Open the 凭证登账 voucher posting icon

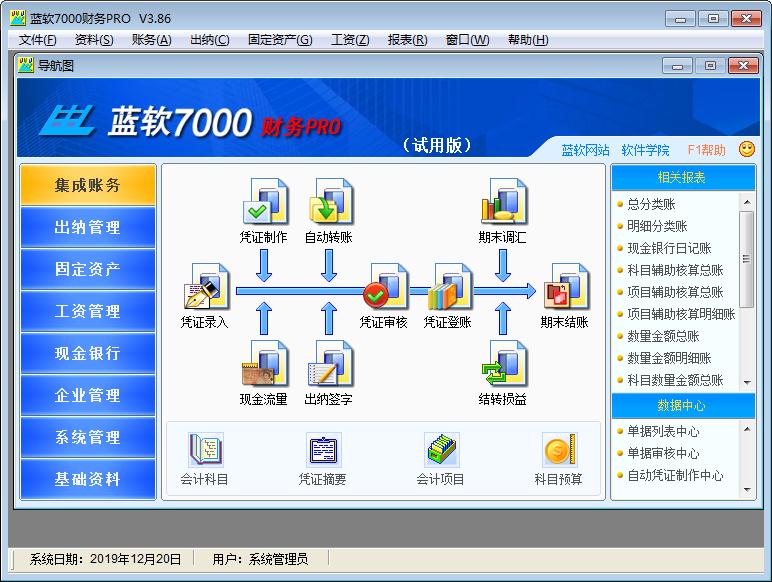tap(449, 286)
